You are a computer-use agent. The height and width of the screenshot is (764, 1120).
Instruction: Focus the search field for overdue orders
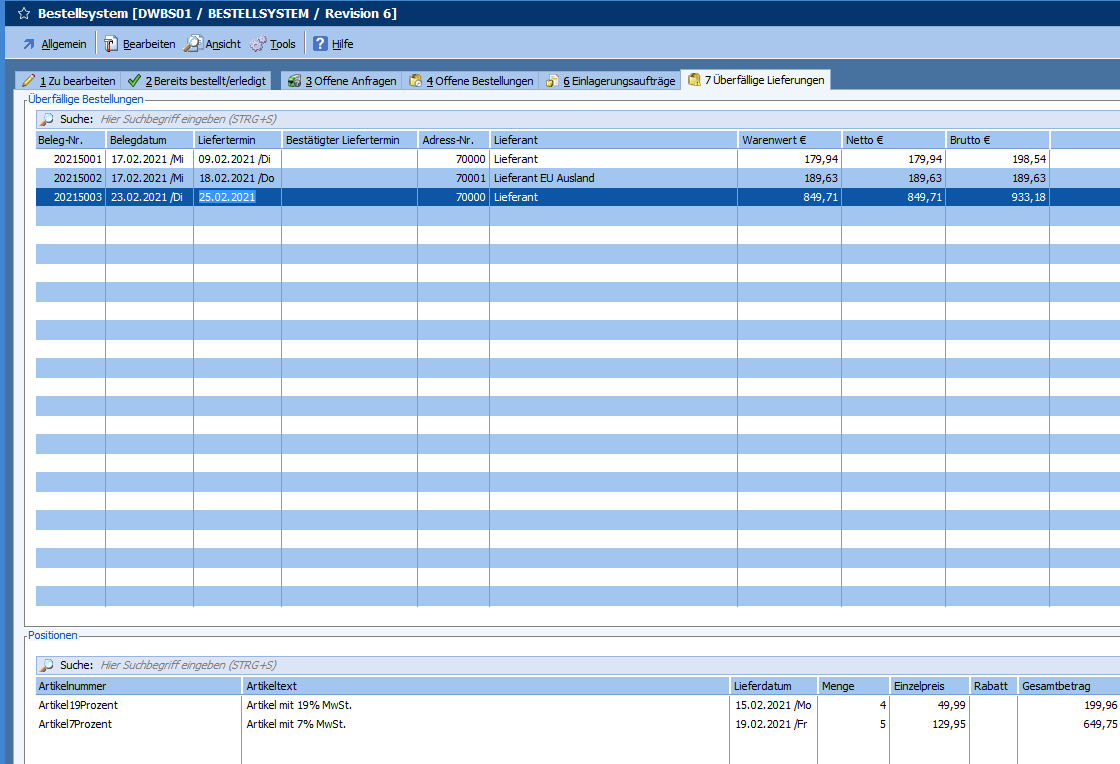[400, 119]
